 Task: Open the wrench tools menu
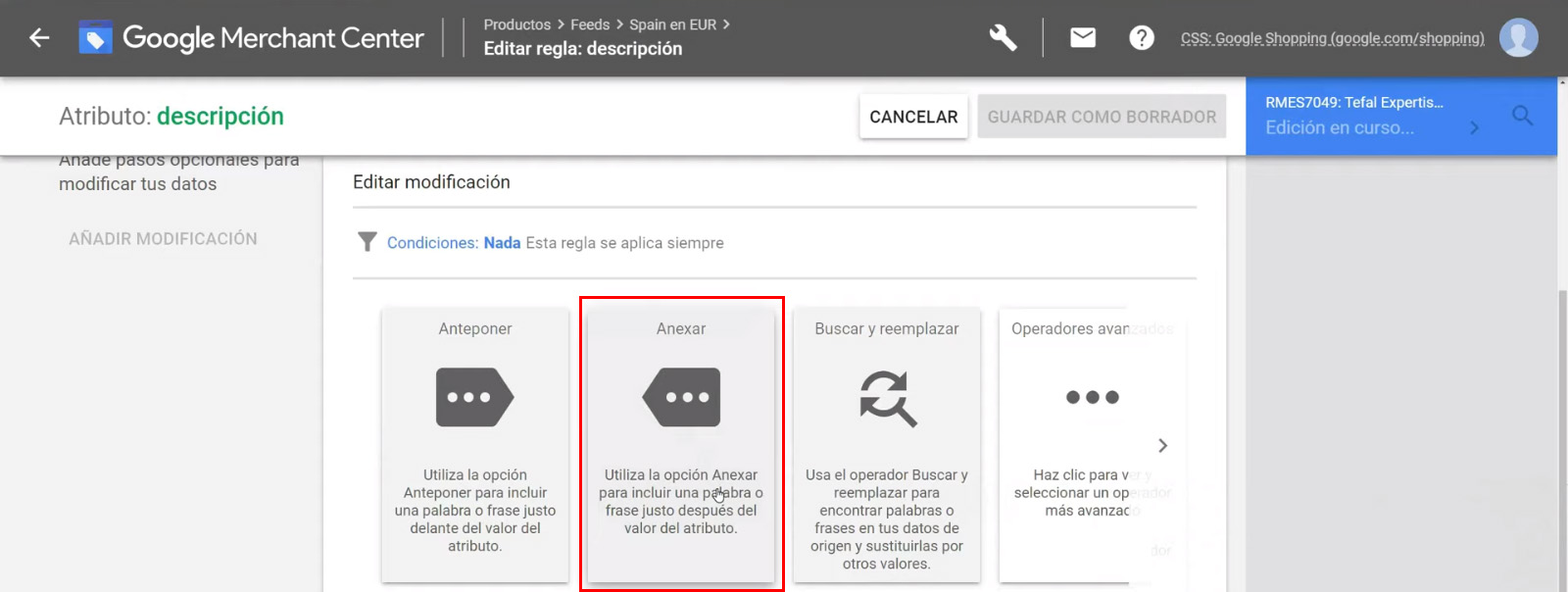coord(1003,38)
